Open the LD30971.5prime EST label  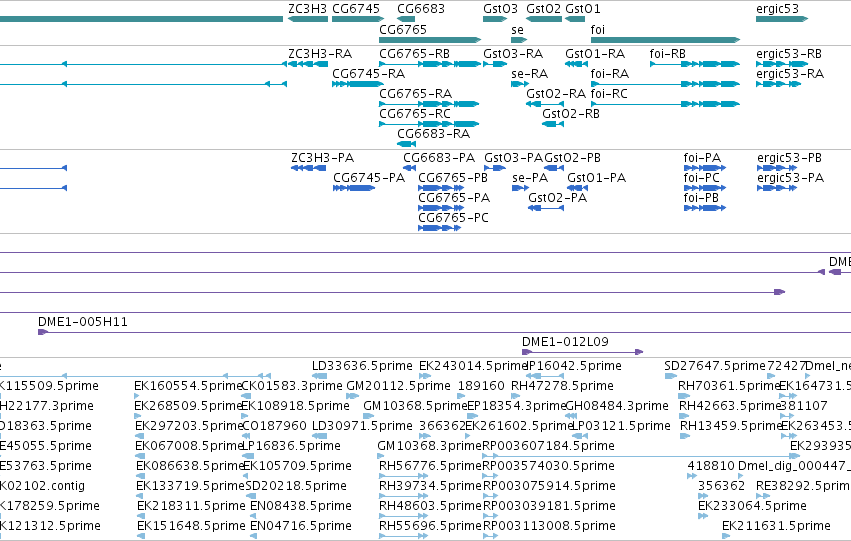coord(362,426)
